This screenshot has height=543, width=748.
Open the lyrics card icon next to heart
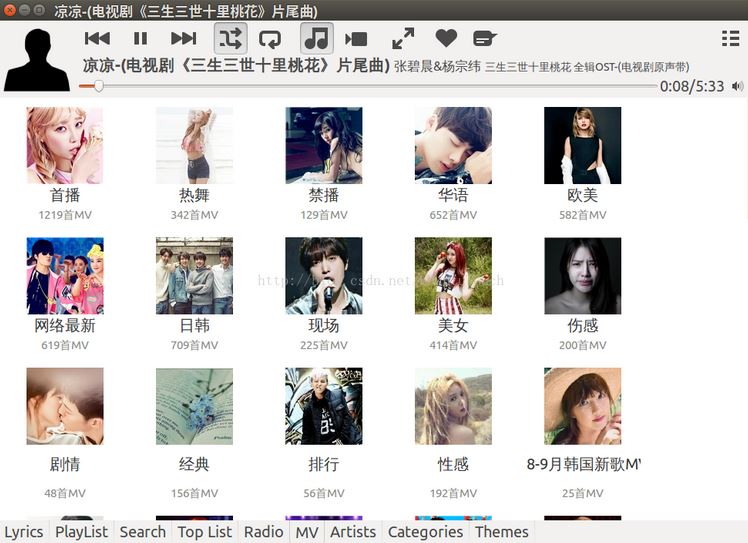click(x=485, y=38)
